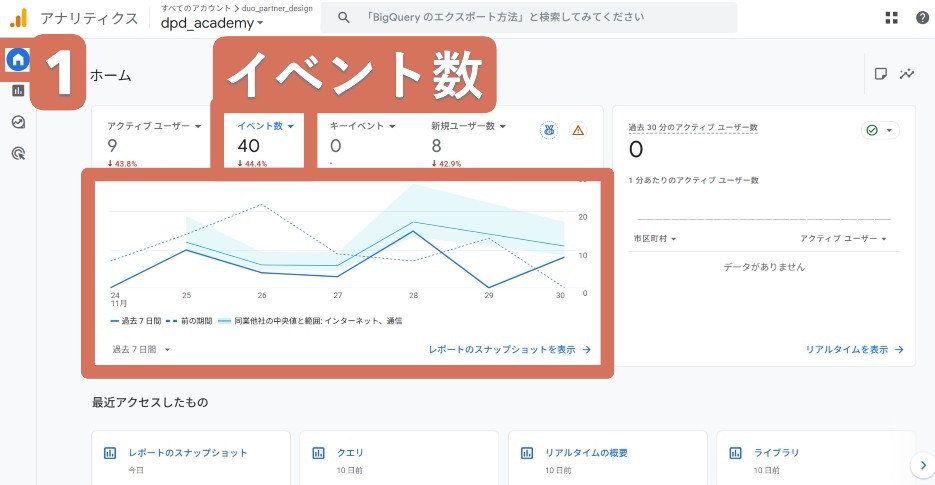Expand the アクティブ ユーザー metric dropdown

click(x=155, y=127)
